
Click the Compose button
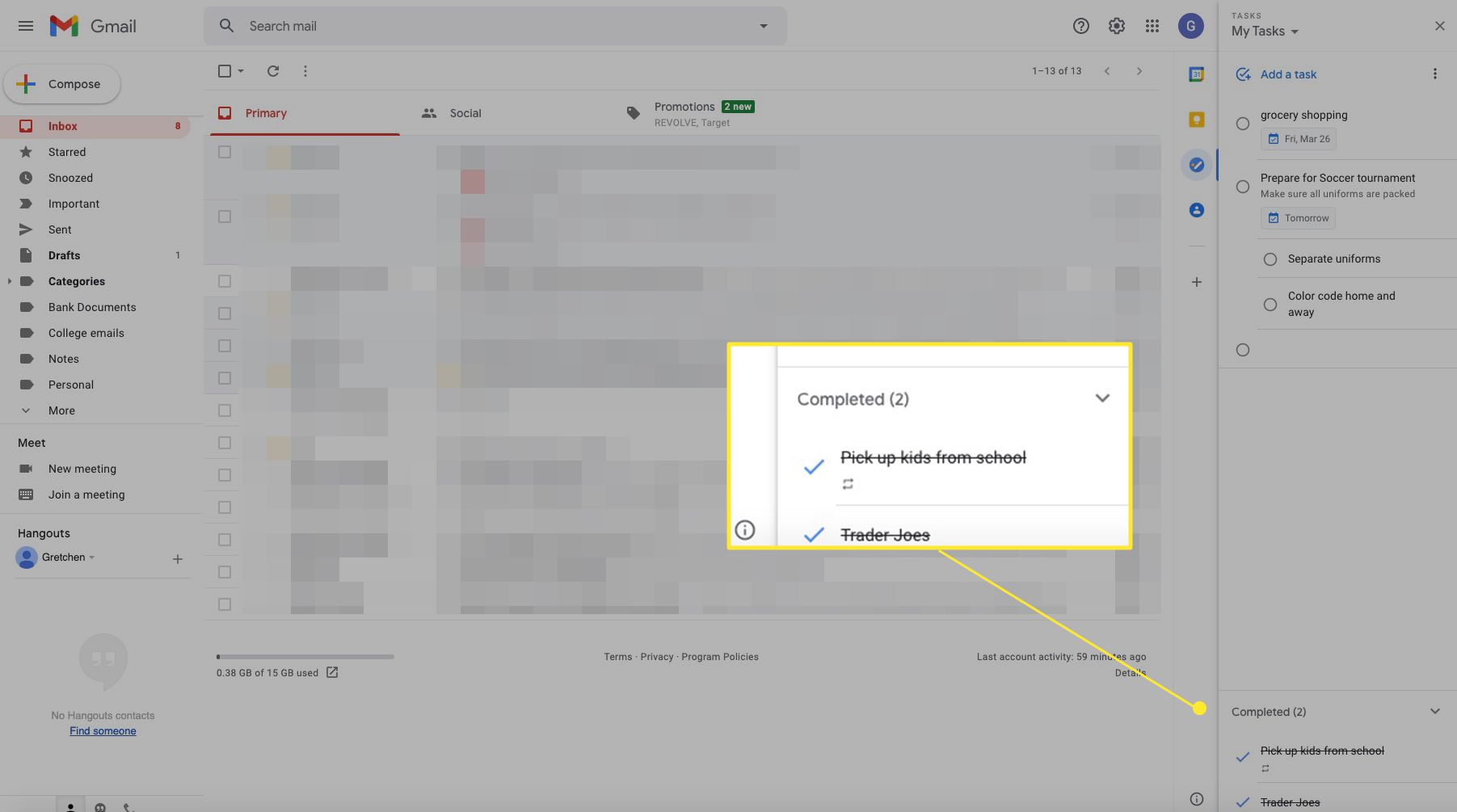[x=62, y=84]
